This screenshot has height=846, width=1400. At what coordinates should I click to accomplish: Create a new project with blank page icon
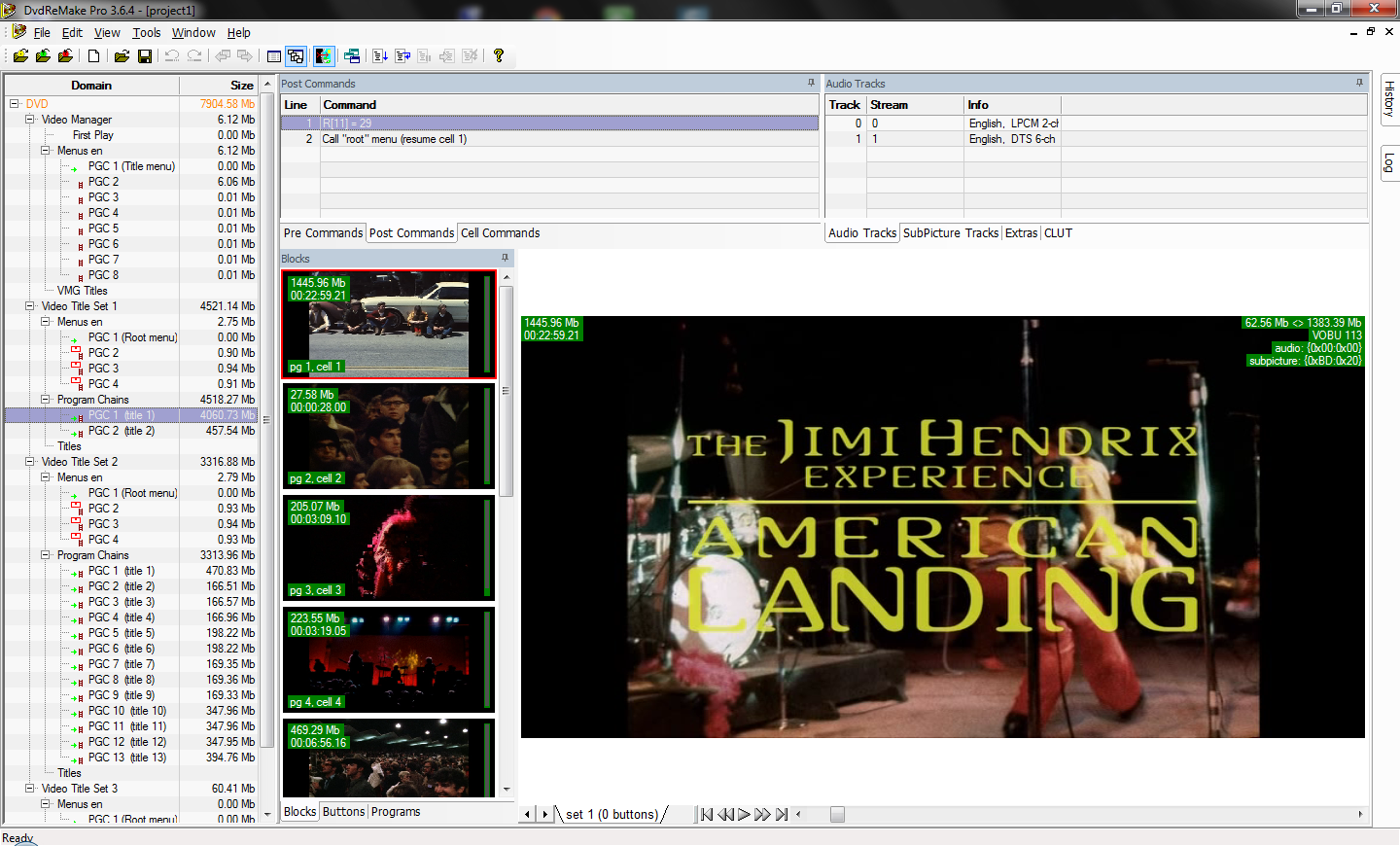click(x=94, y=56)
